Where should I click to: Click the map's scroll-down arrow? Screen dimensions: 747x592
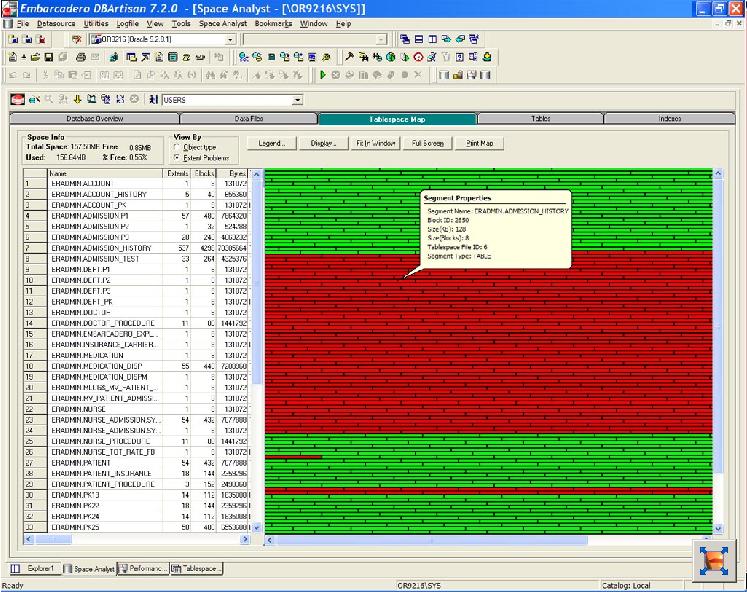[x=718, y=529]
